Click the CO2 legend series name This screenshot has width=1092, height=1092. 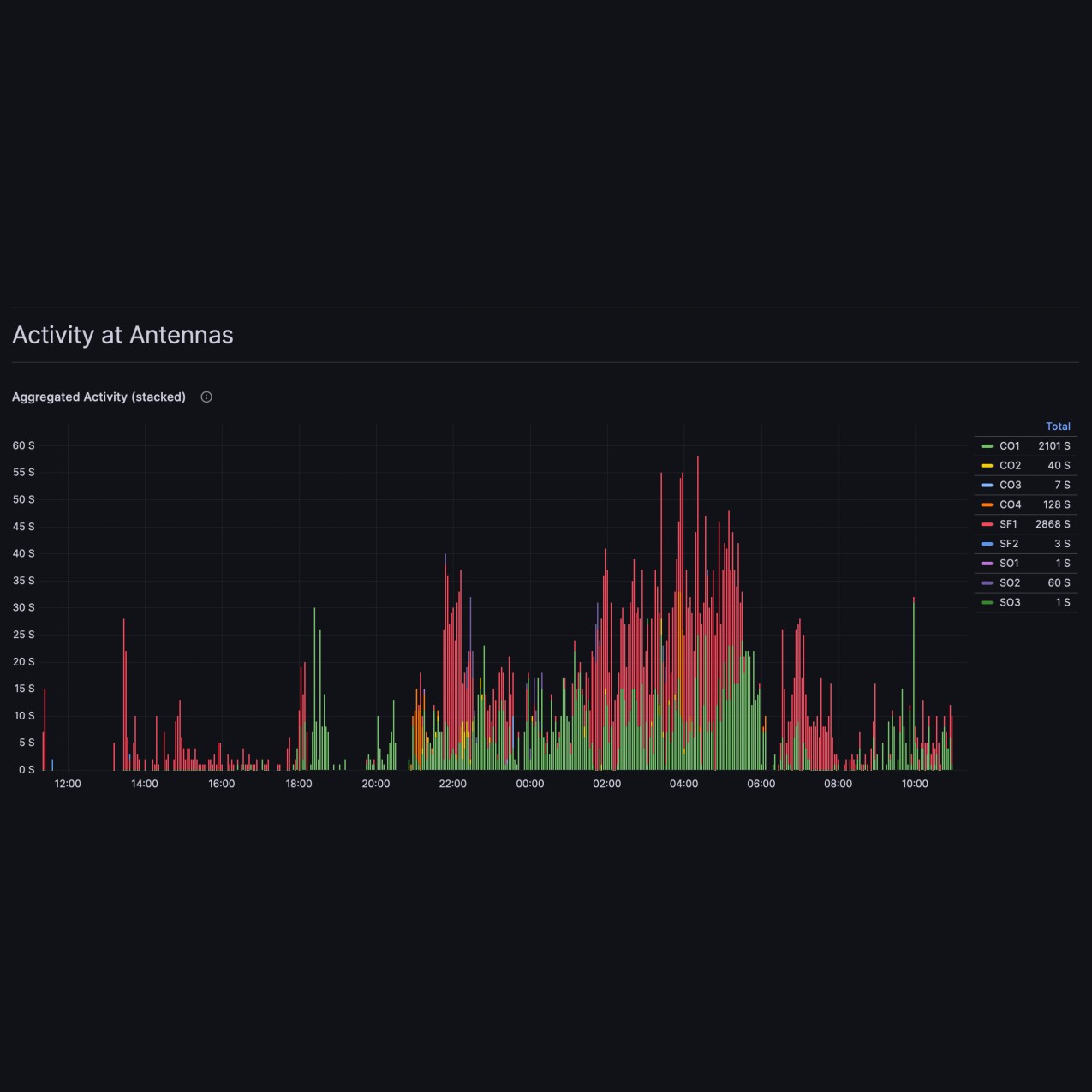[1010, 466]
